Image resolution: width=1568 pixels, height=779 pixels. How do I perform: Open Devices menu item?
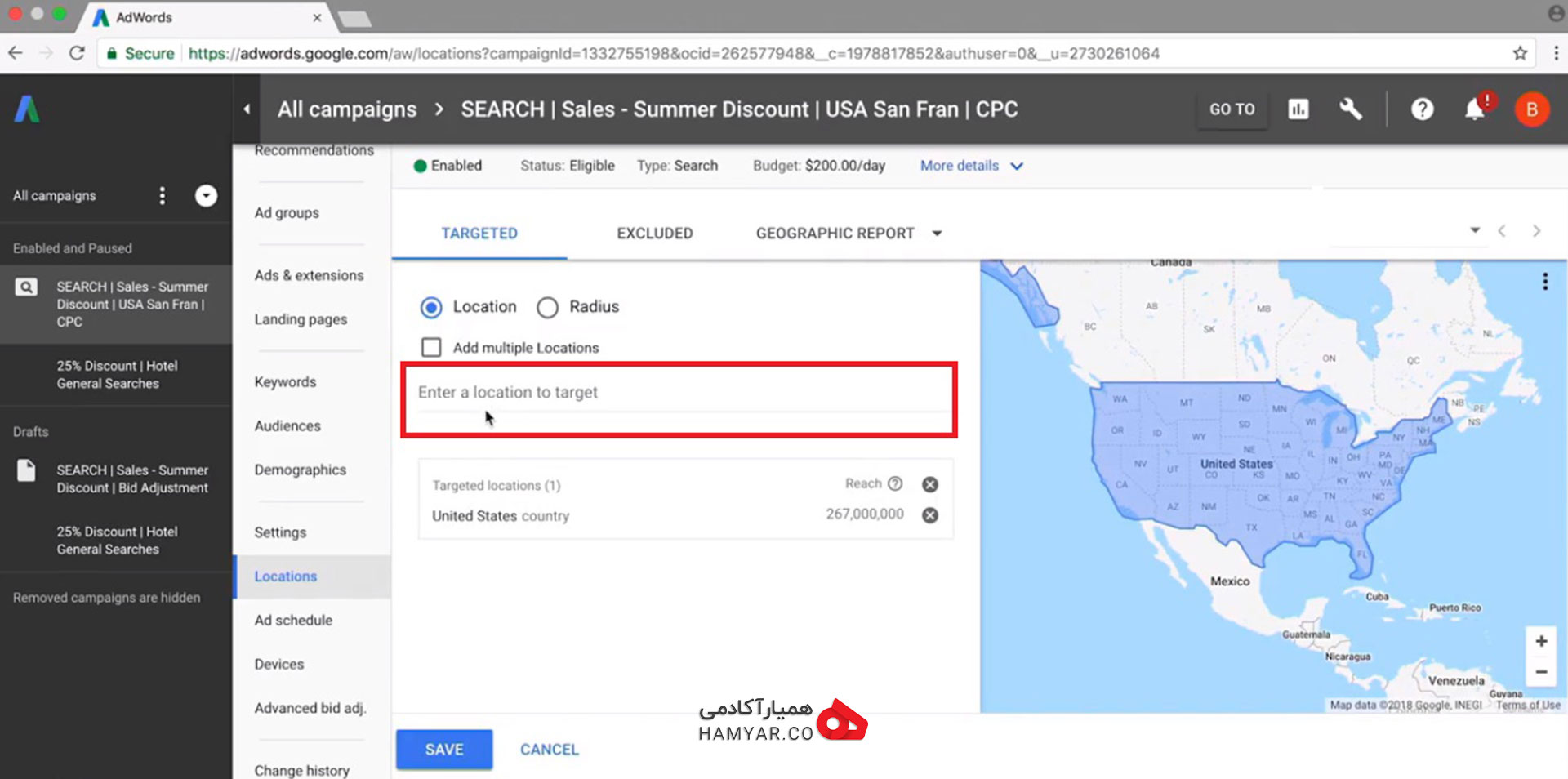click(x=278, y=665)
